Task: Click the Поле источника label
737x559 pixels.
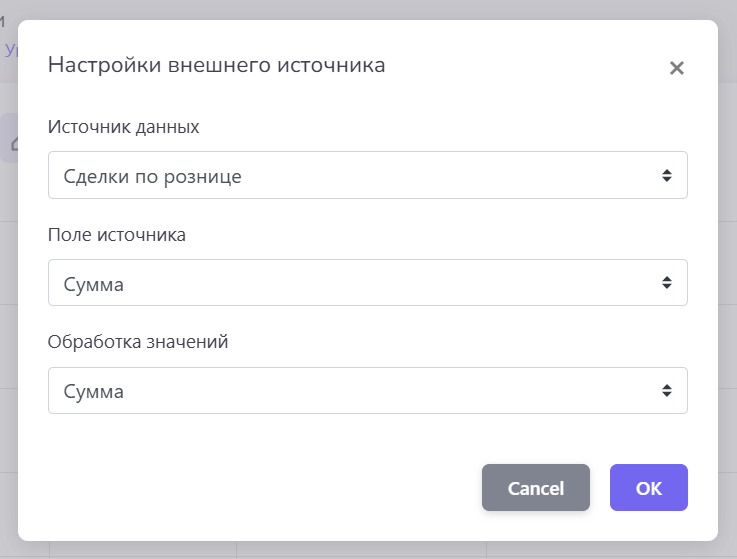Action: (117, 235)
